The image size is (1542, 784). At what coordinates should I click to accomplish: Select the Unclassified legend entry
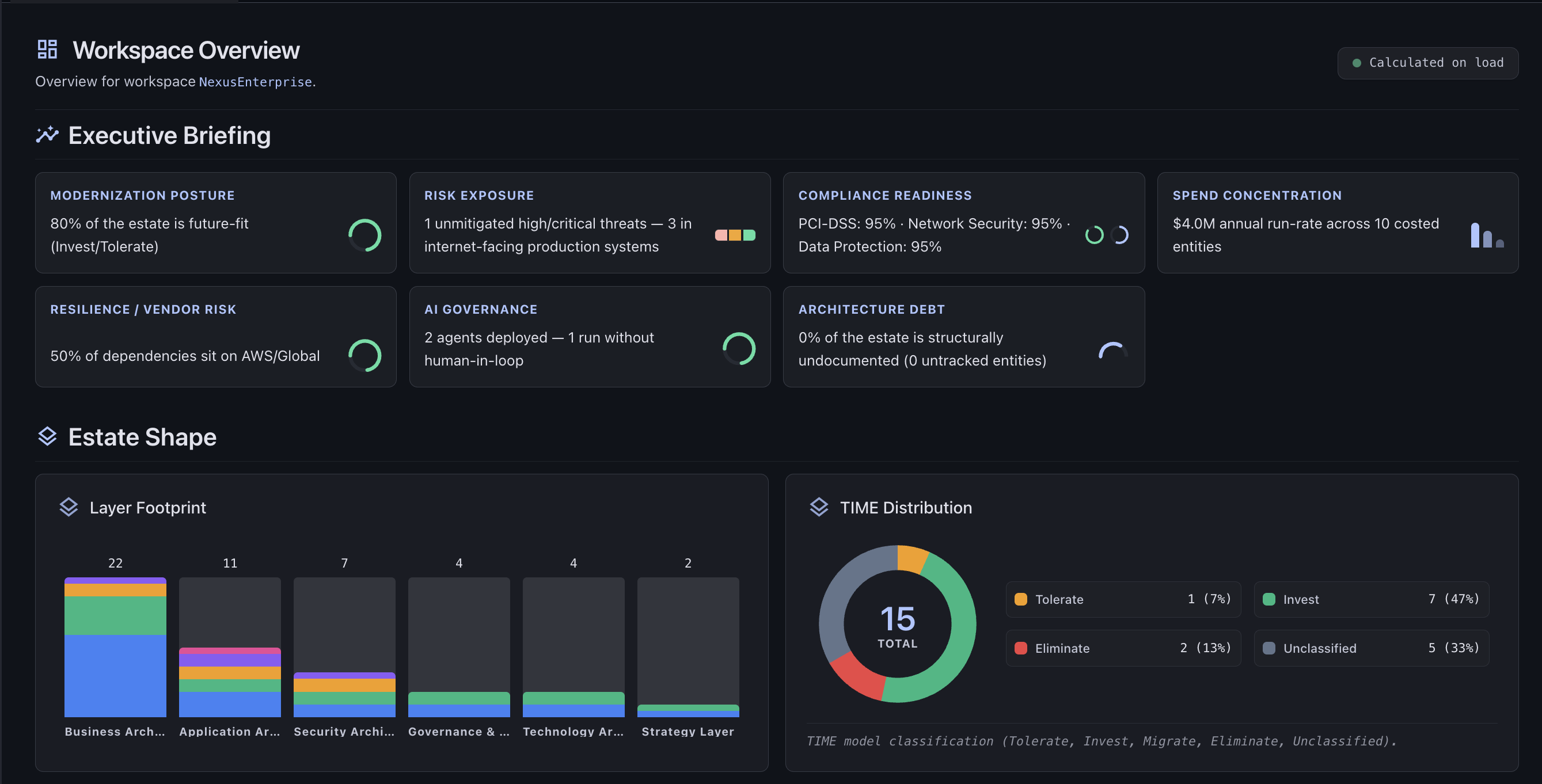[x=1372, y=648]
